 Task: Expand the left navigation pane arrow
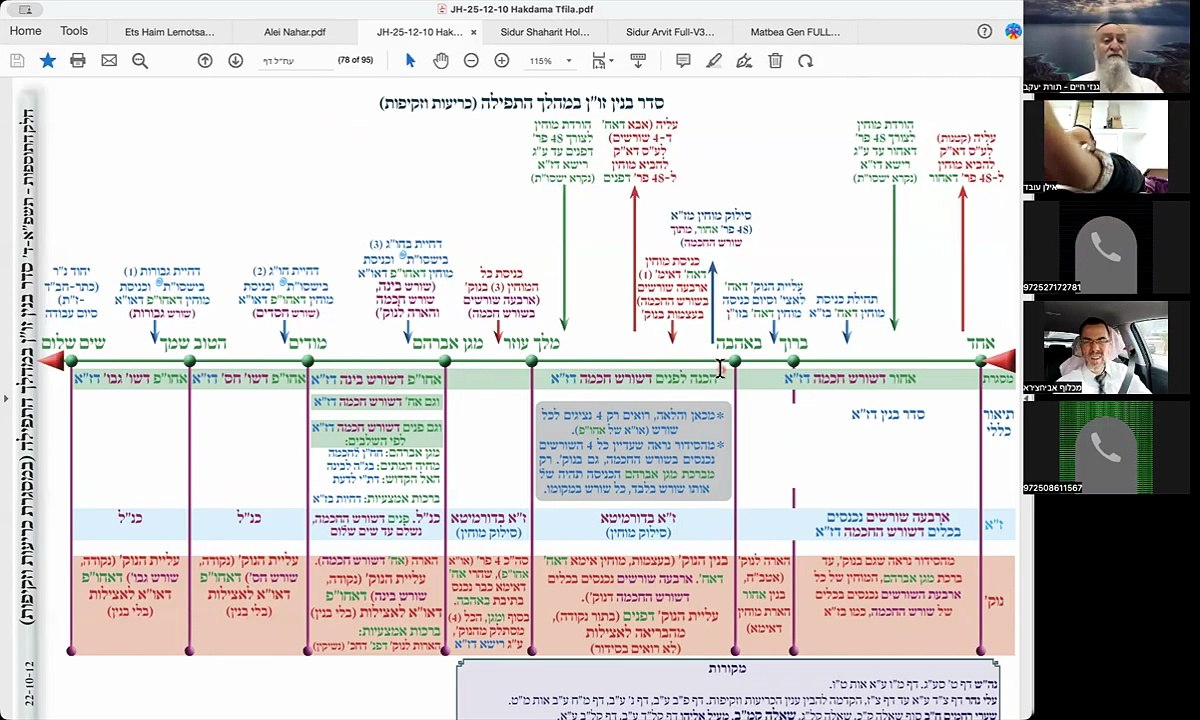tap(6, 398)
